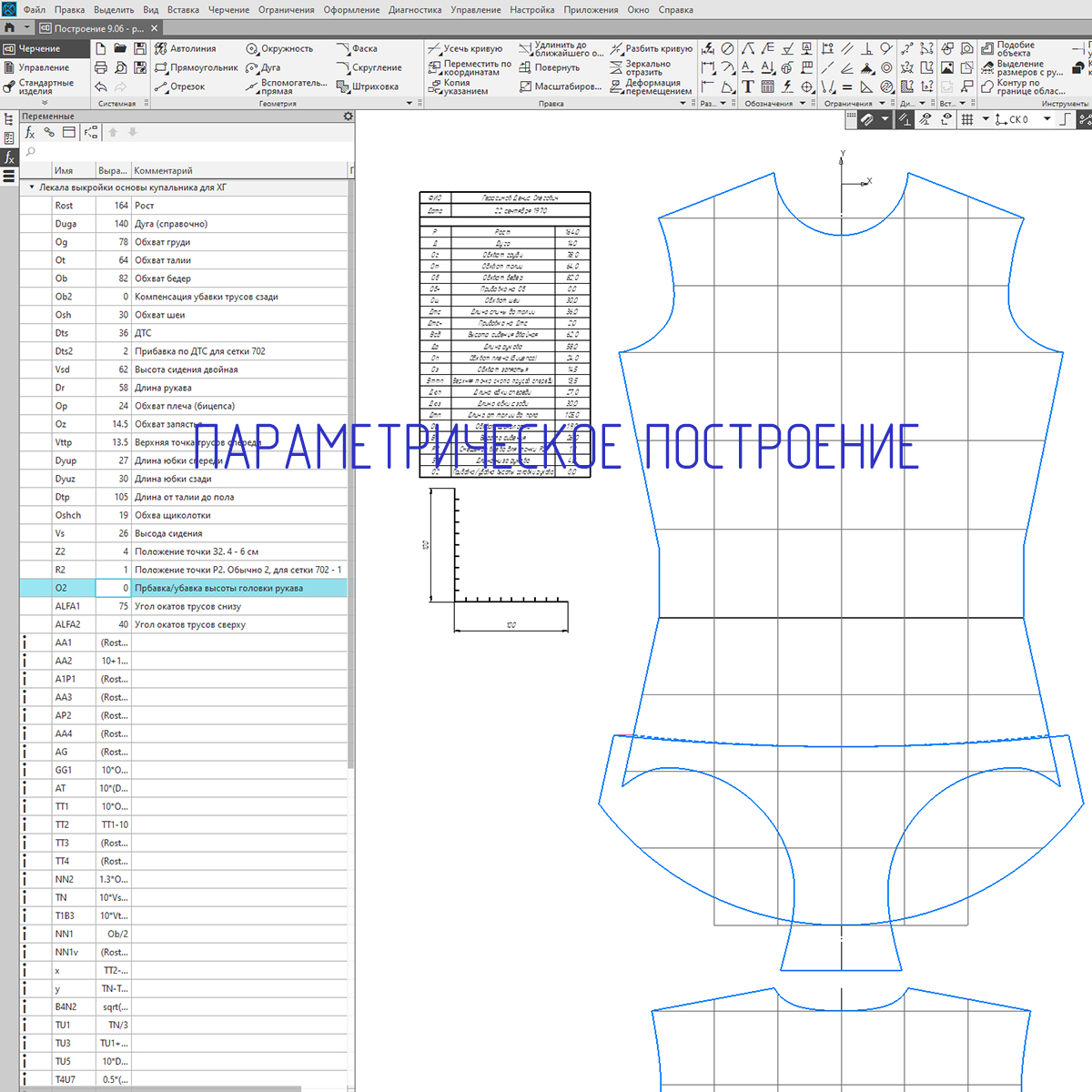Open Variables panel settings gear

(348, 116)
